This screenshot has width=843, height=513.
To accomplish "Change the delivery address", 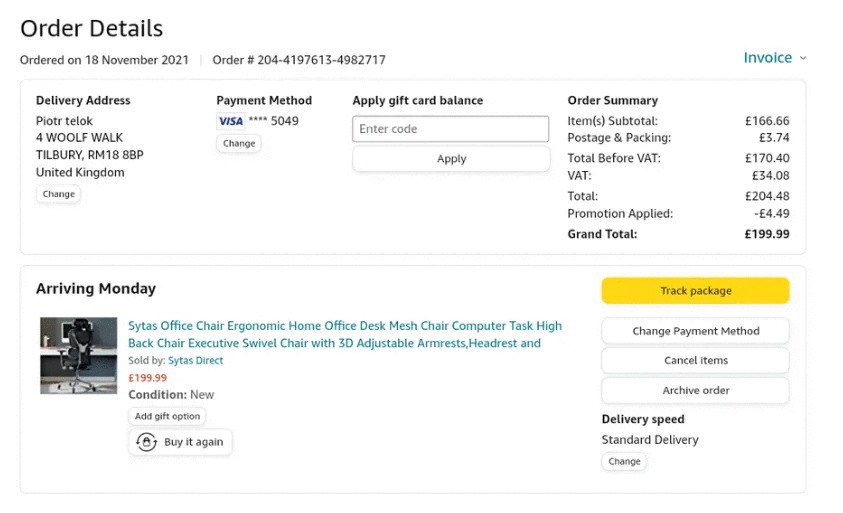I will coord(58,194).
